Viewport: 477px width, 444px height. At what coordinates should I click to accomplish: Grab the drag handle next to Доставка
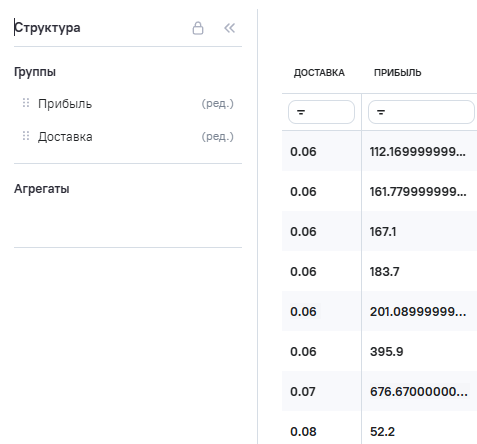click(26, 136)
